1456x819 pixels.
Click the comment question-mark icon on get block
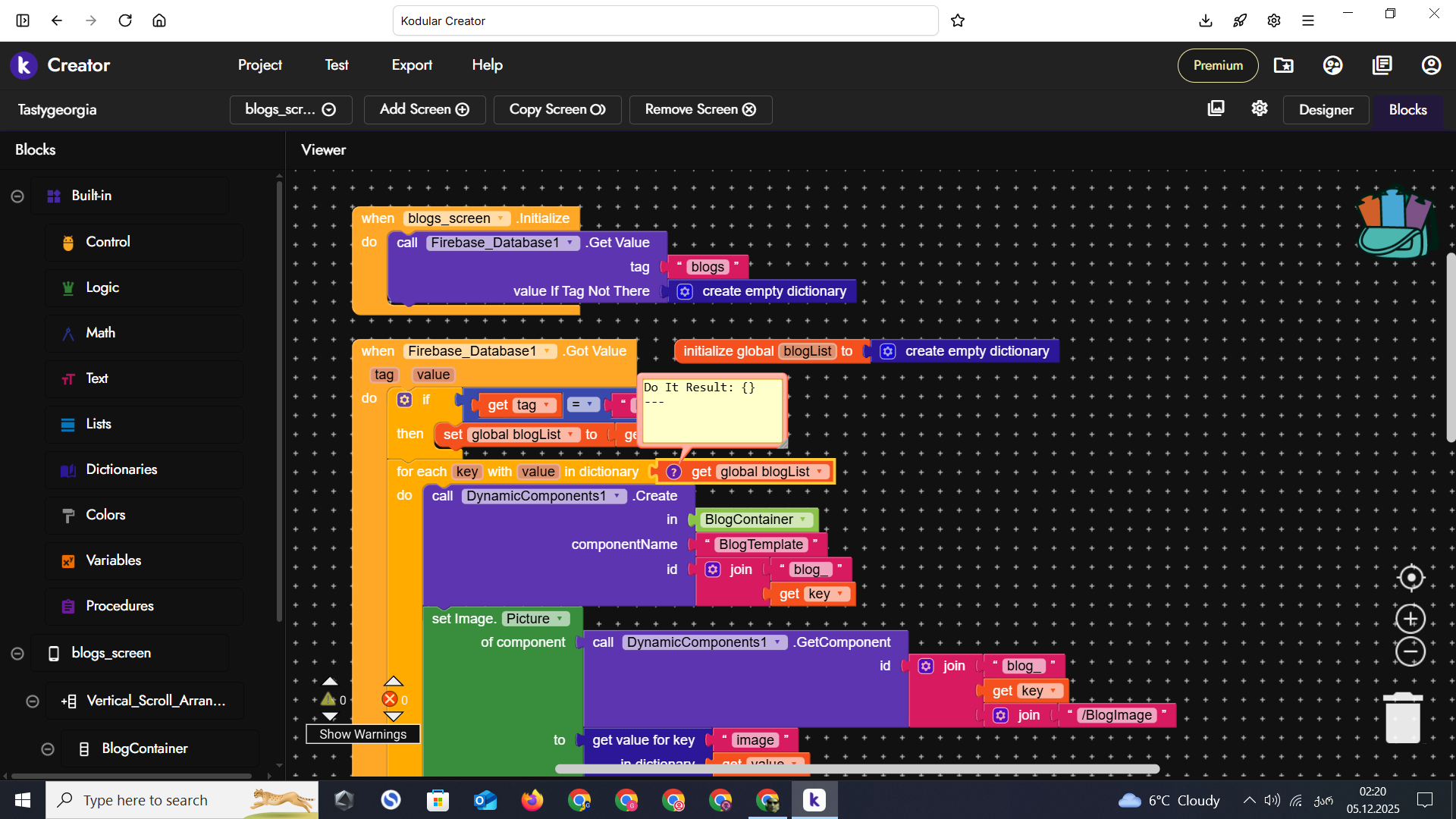click(x=673, y=472)
